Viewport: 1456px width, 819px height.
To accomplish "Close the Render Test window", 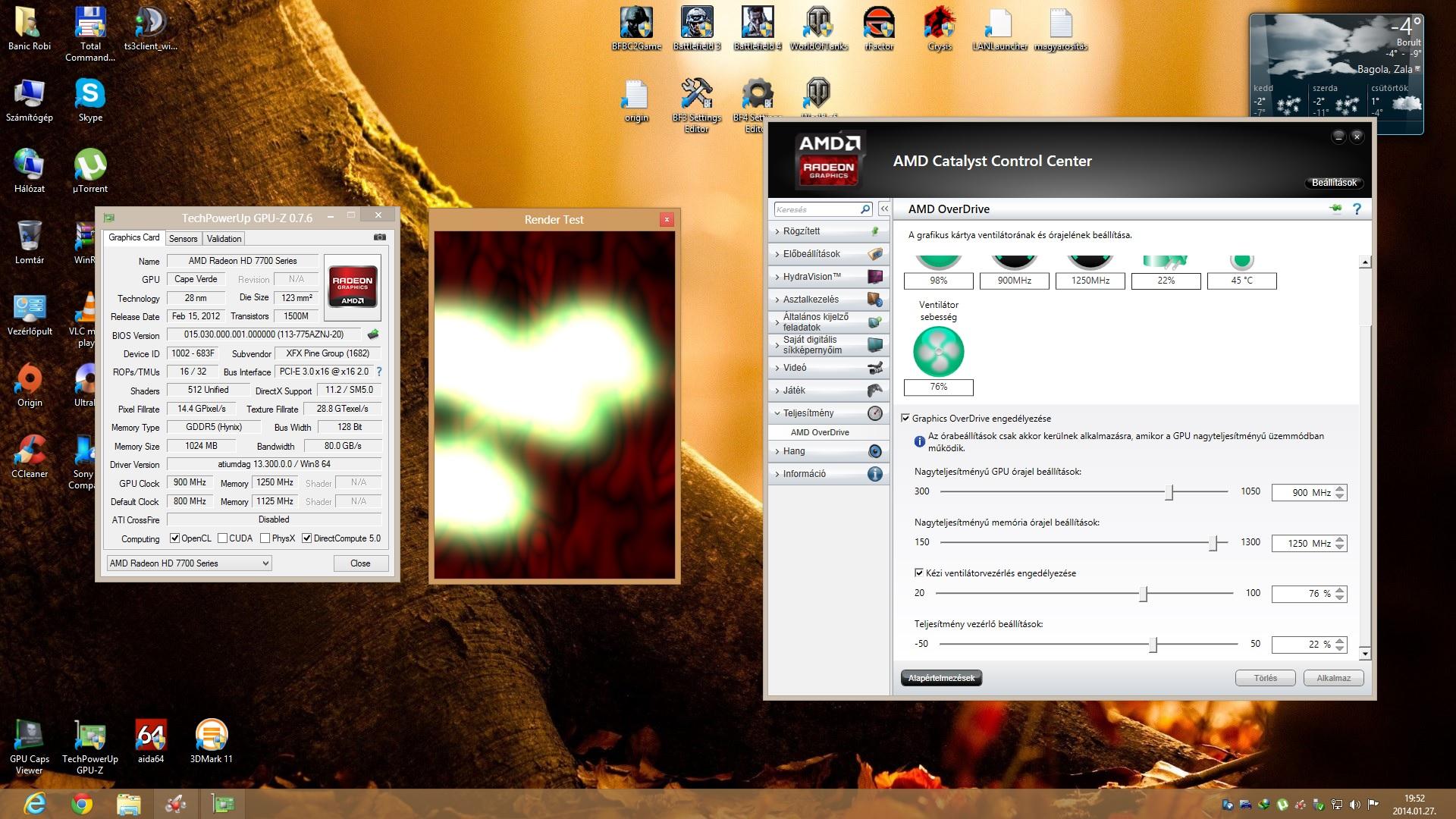I will 667,220.
